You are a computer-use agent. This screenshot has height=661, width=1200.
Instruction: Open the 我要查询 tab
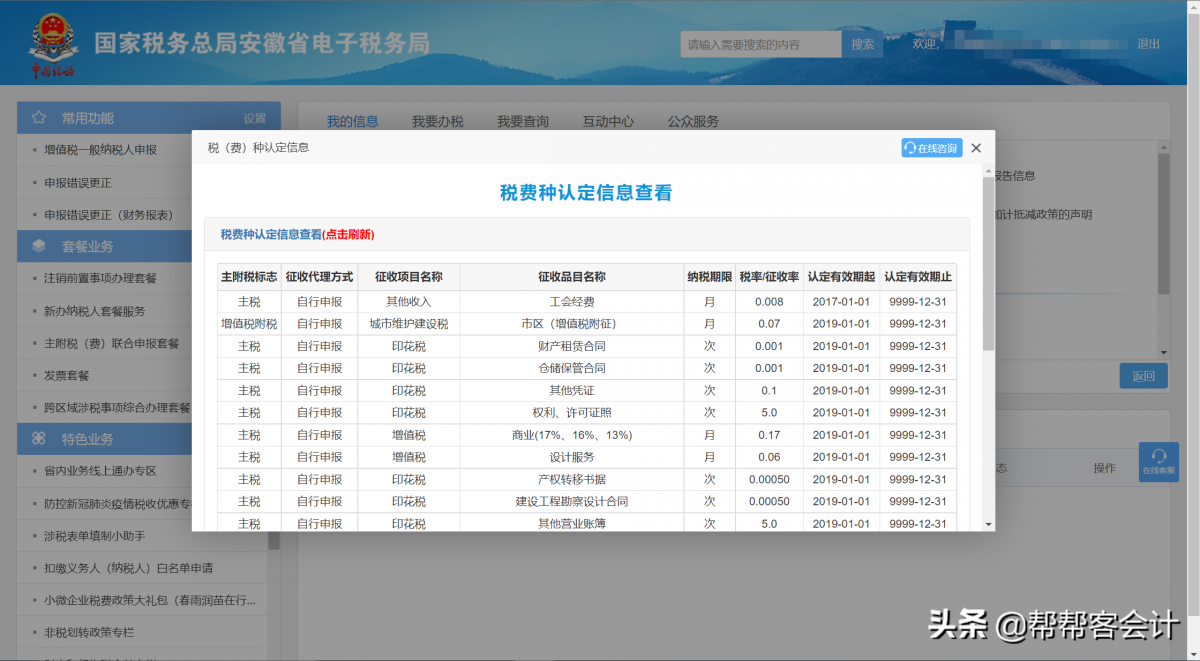click(x=522, y=122)
